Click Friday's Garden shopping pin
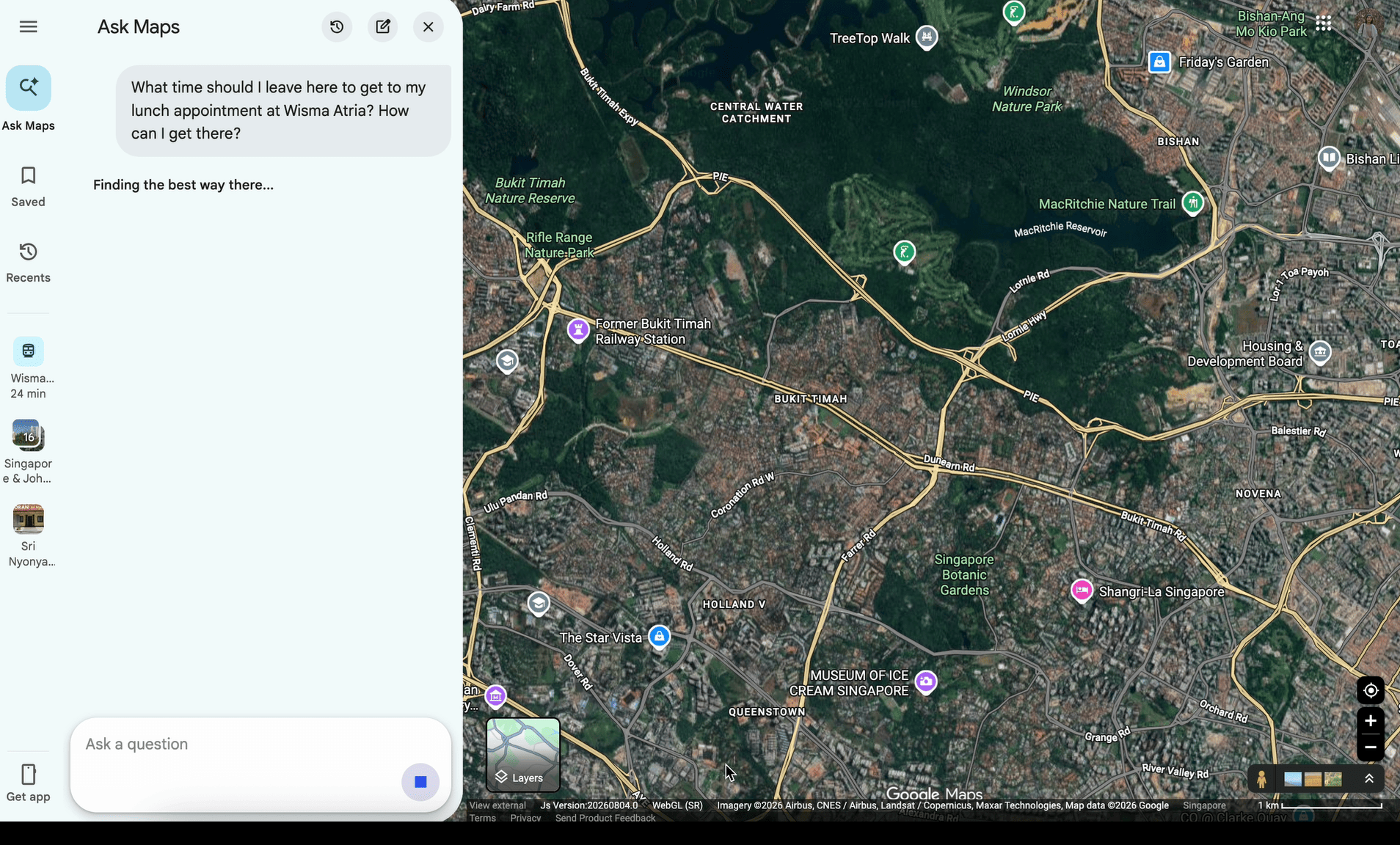This screenshot has height=845, width=1400. (1159, 62)
